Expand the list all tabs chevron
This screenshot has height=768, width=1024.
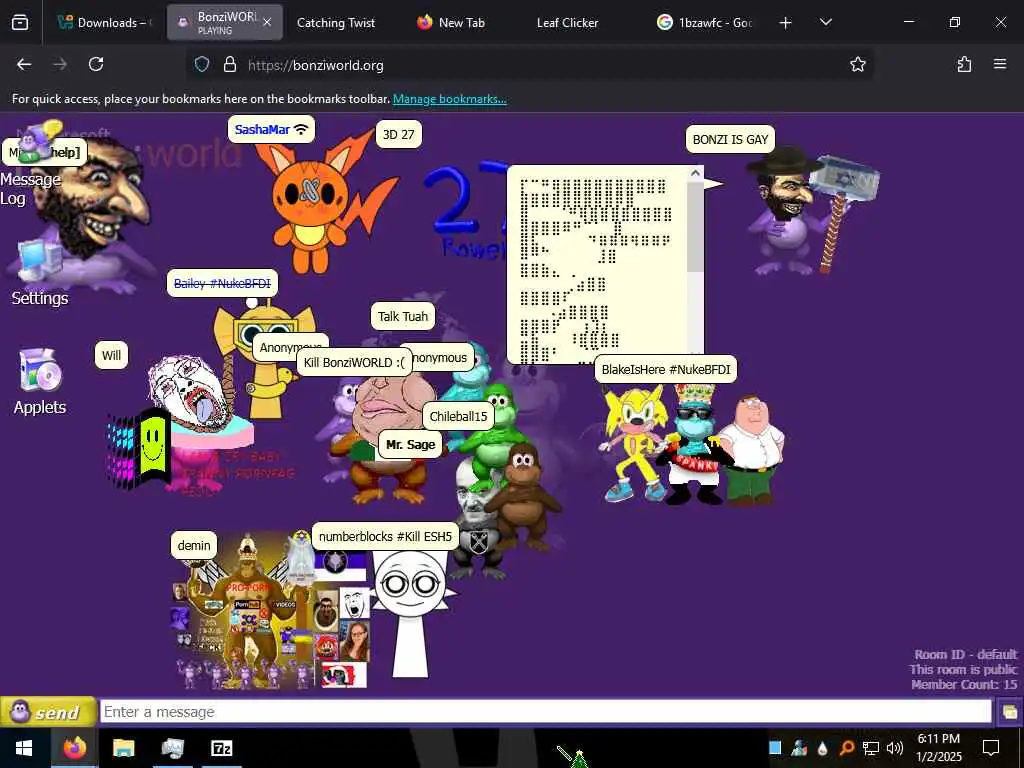825,22
